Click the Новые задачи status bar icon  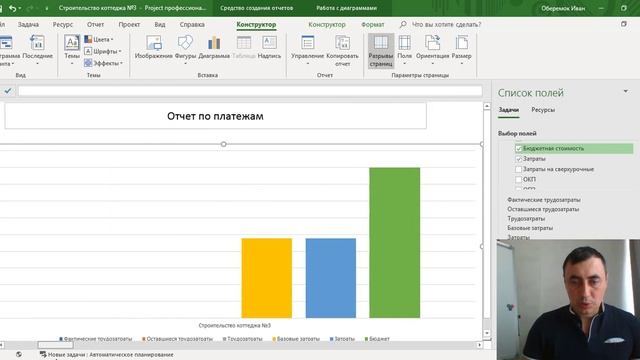[42, 355]
